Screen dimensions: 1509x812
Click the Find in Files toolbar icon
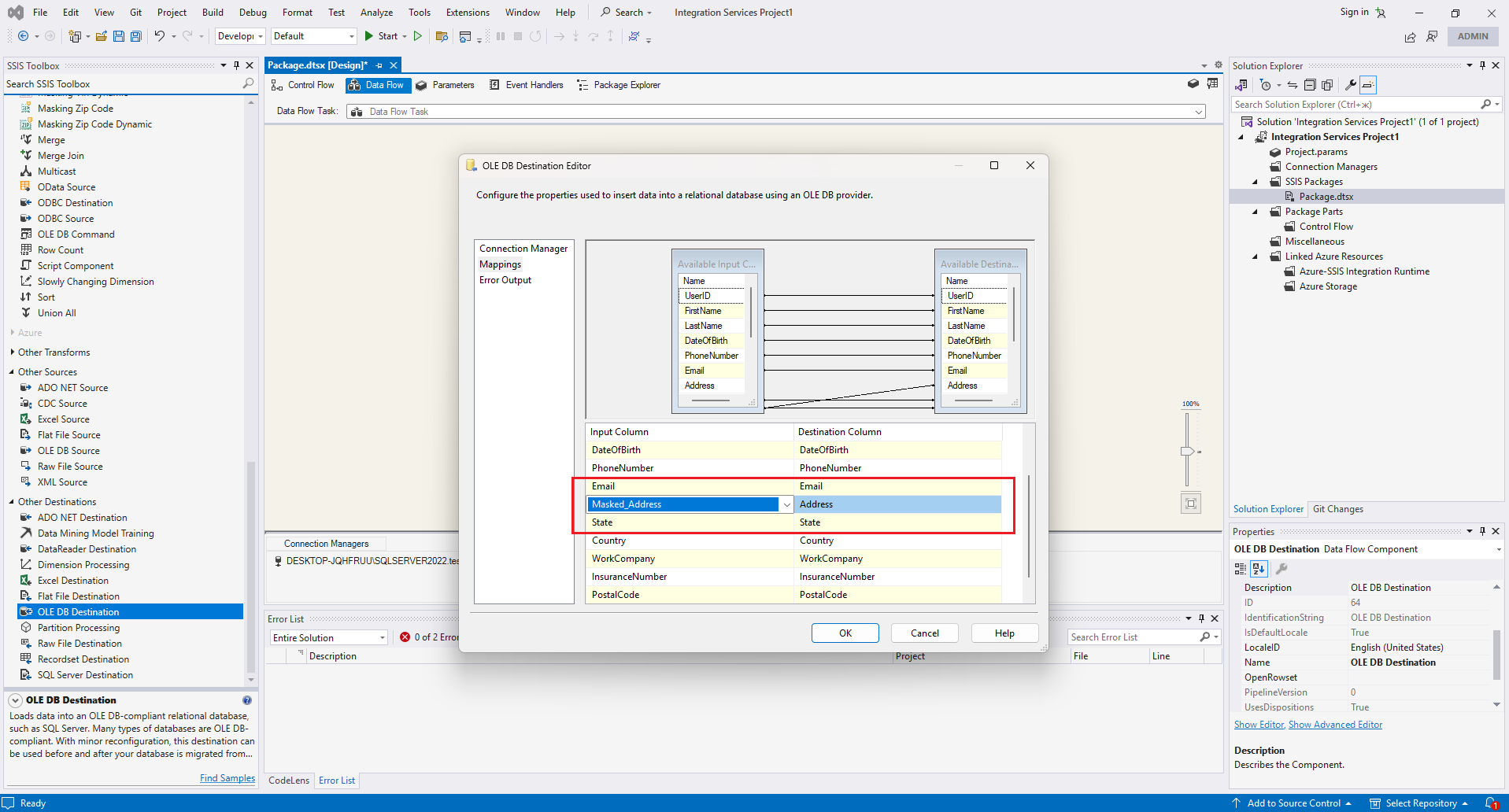click(442, 36)
